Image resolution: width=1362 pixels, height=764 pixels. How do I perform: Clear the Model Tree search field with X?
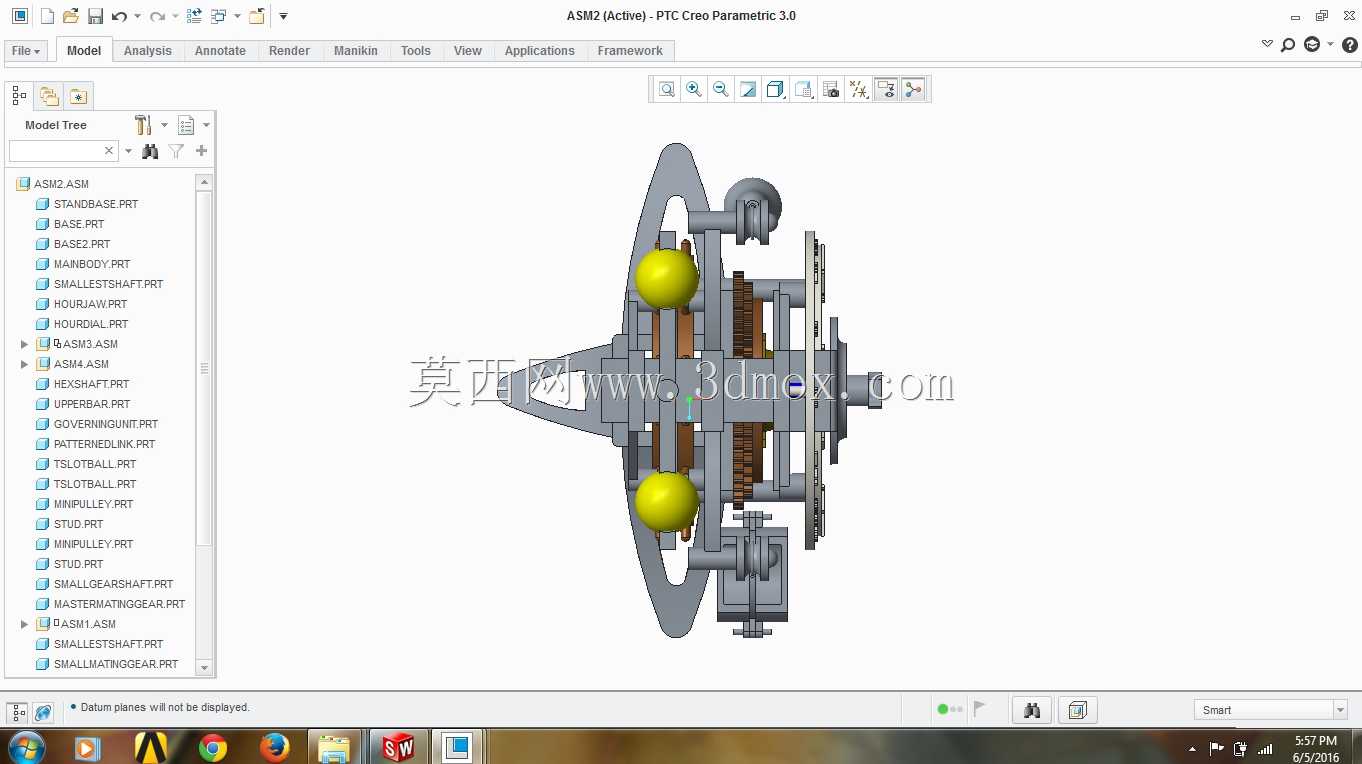pyautogui.click(x=109, y=151)
